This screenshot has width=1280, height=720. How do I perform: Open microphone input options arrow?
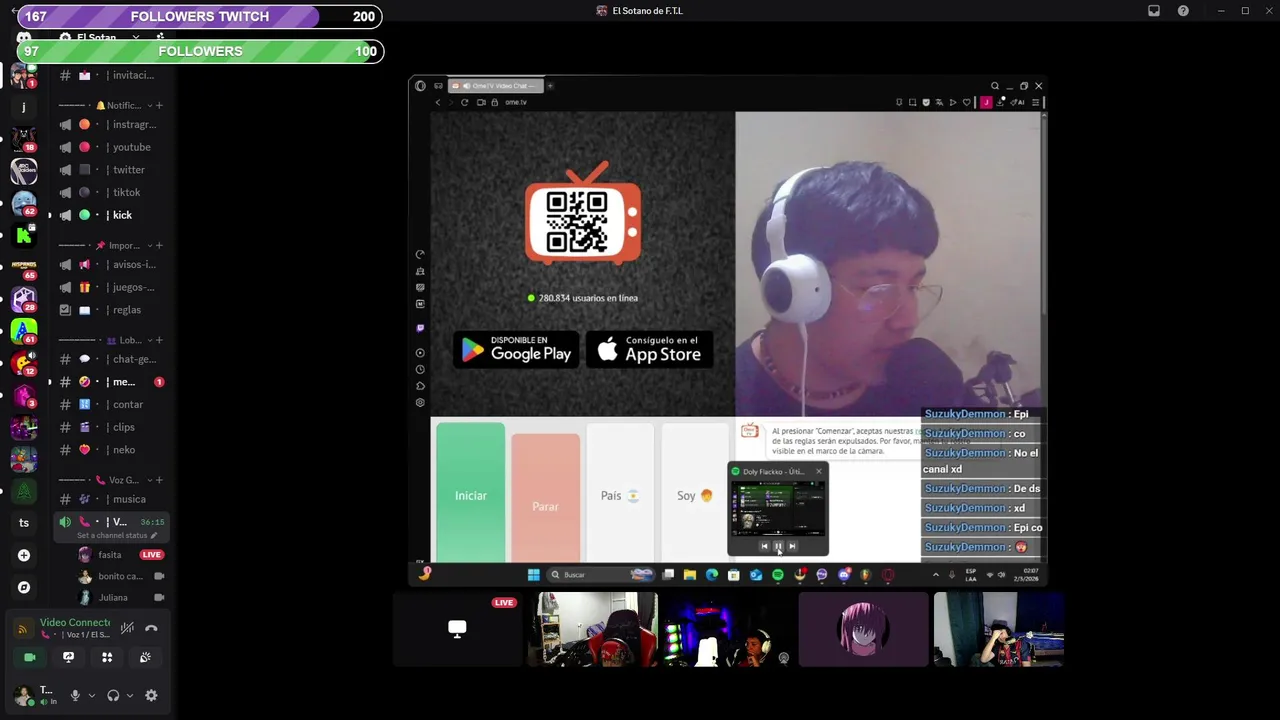click(x=91, y=695)
